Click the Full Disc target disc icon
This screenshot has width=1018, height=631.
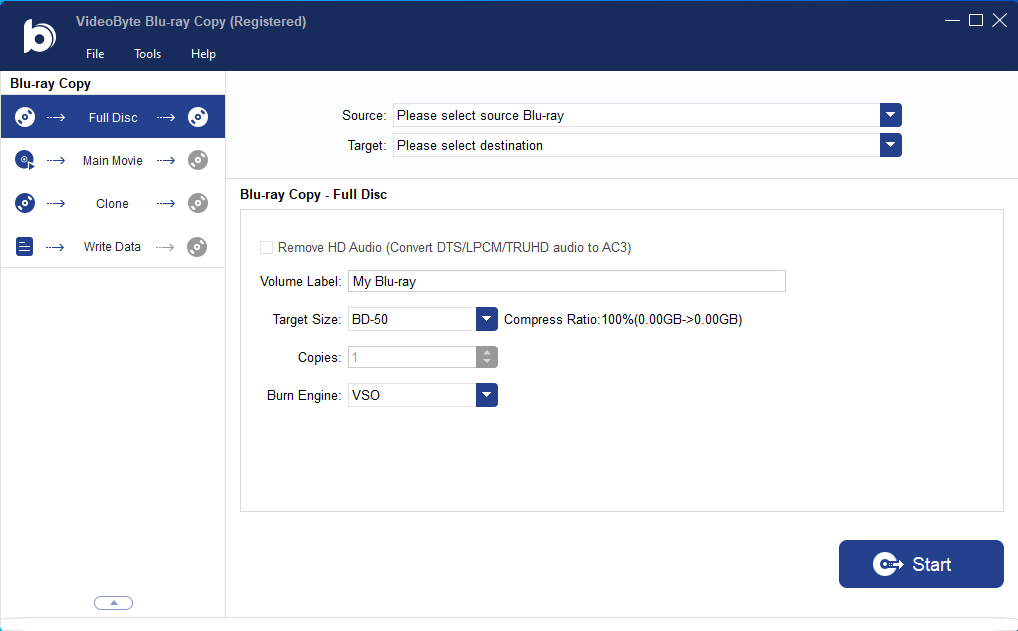[198, 117]
